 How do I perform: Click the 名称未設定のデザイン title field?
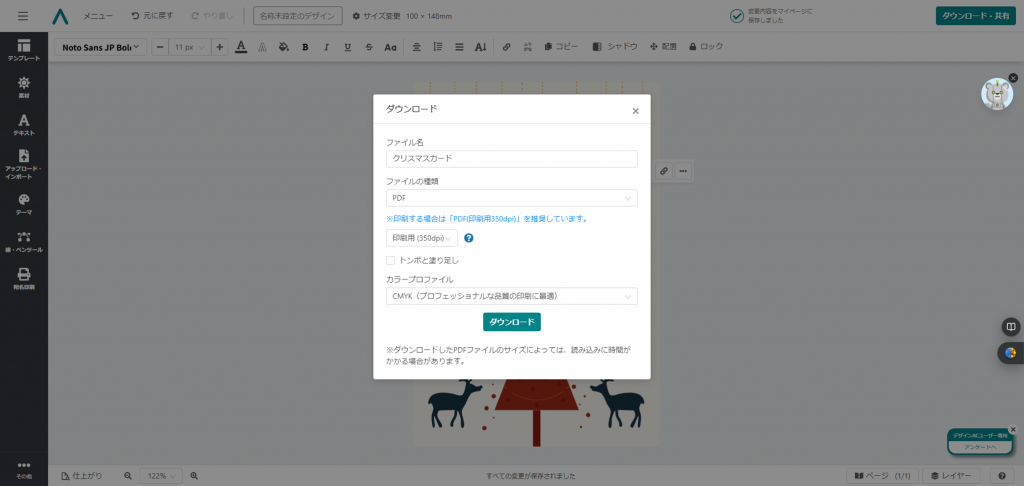[x=298, y=16]
